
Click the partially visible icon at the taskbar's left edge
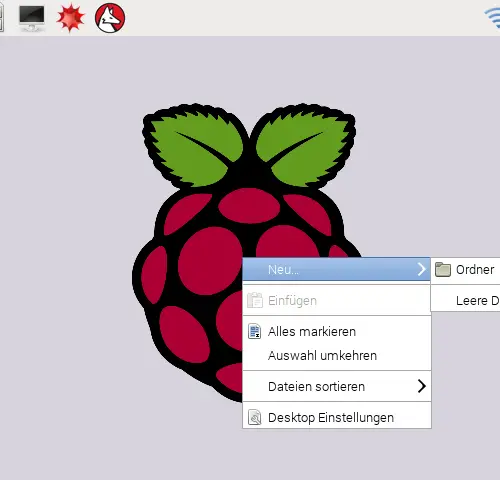2,18
